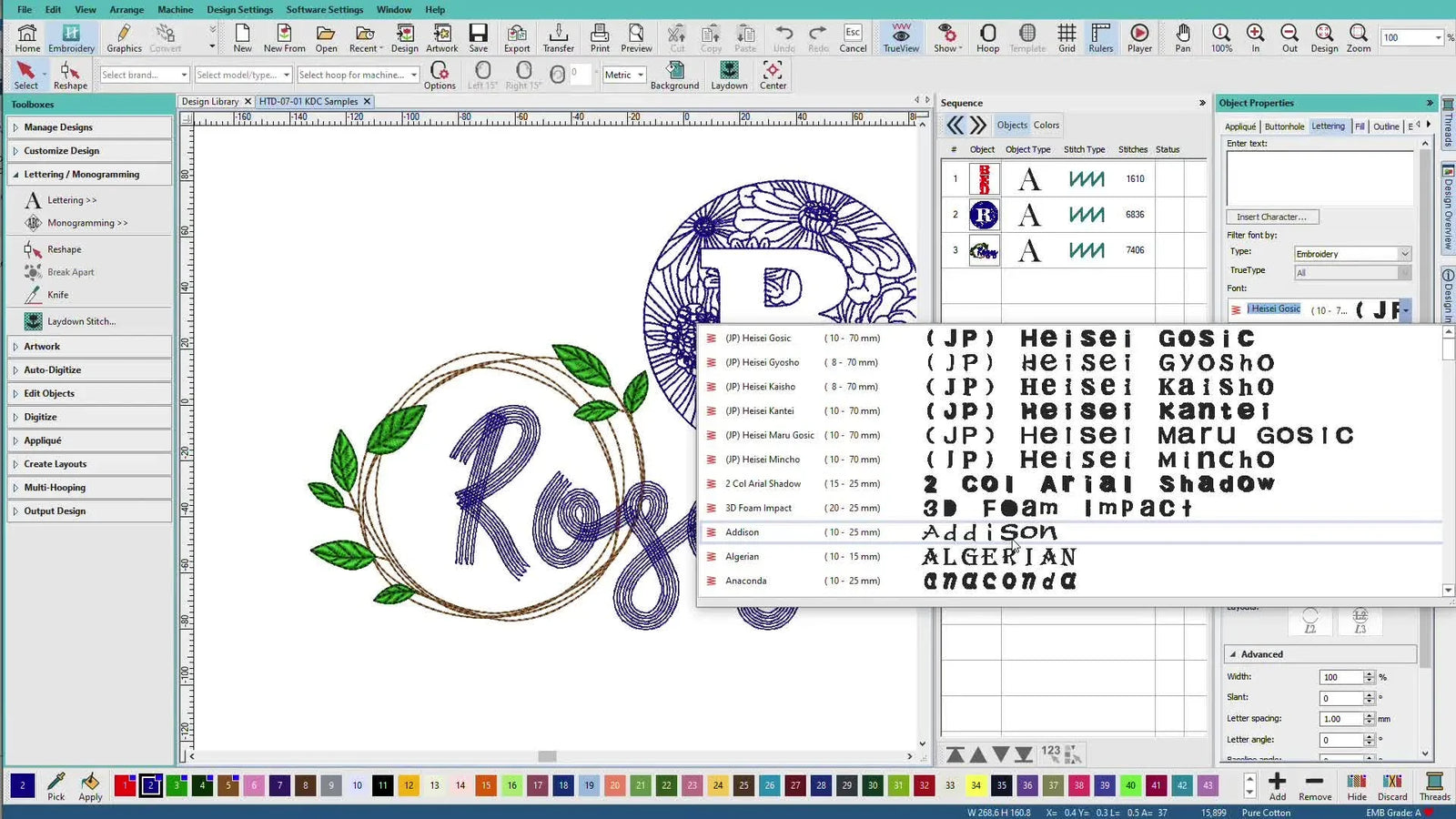Click the Select tool arrow

[25, 75]
